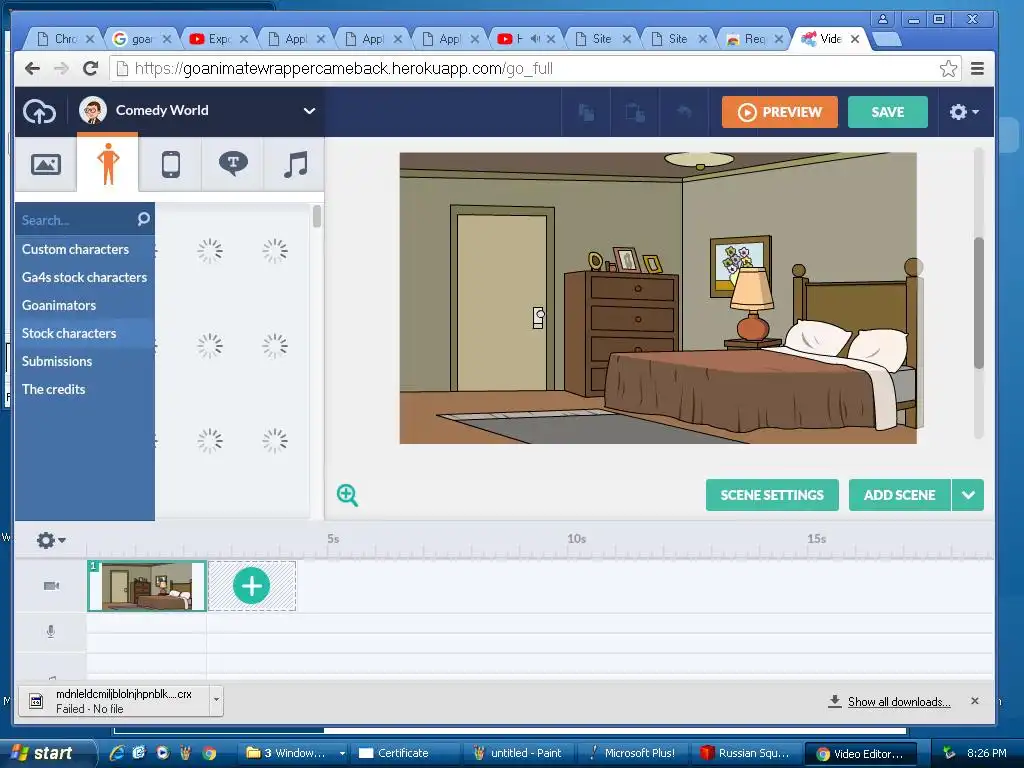Focus the character Search field

[76, 220]
